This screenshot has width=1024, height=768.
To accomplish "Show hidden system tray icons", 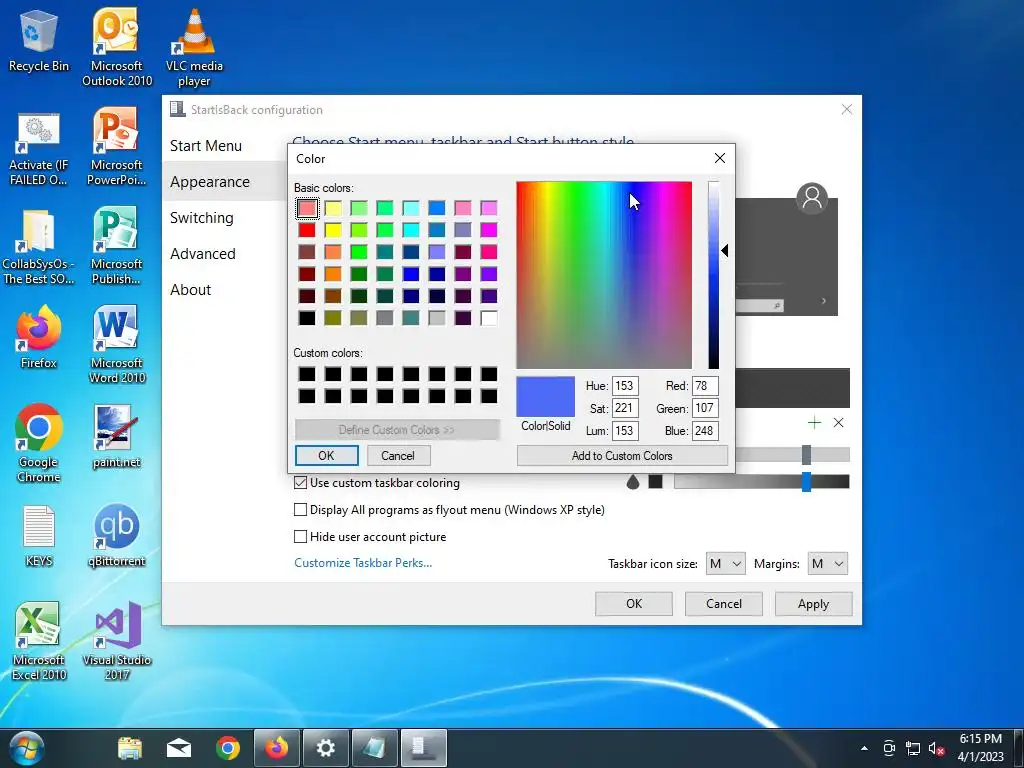I will pyautogui.click(x=865, y=748).
